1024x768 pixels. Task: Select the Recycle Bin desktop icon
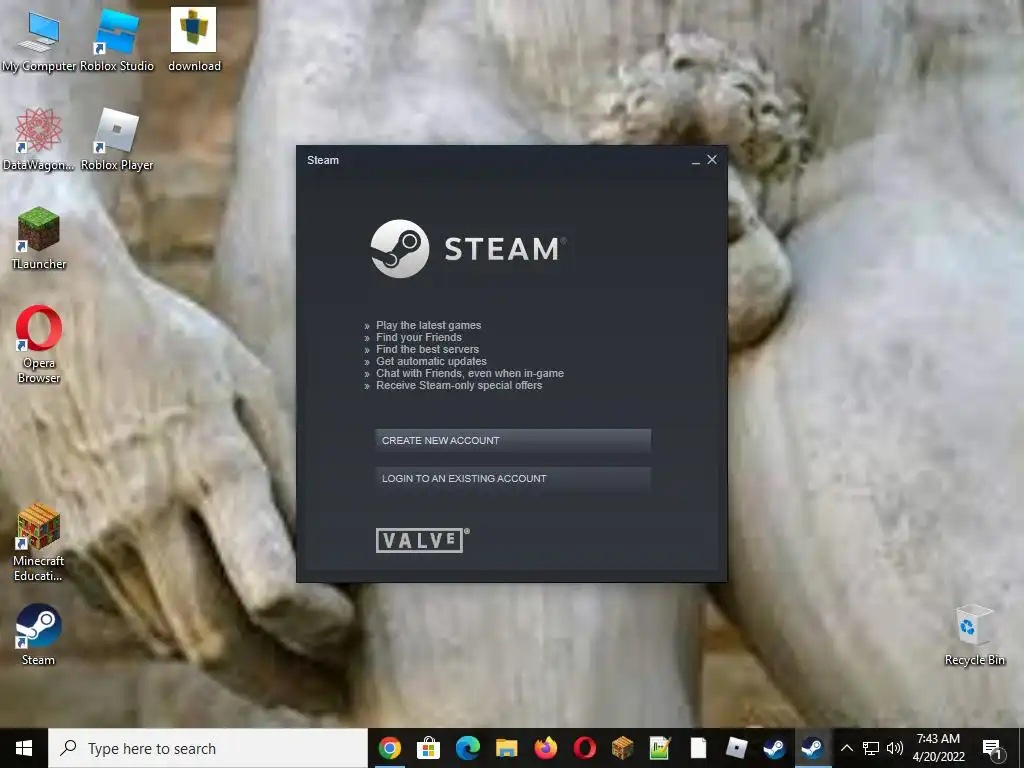click(x=974, y=635)
